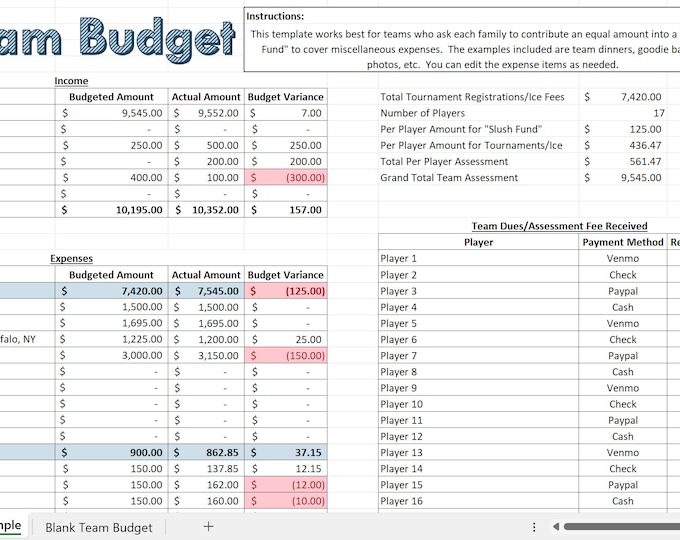The image size is (680, 540).
Task: Select income total cell 10,195.00
Action: coord(111,210)
